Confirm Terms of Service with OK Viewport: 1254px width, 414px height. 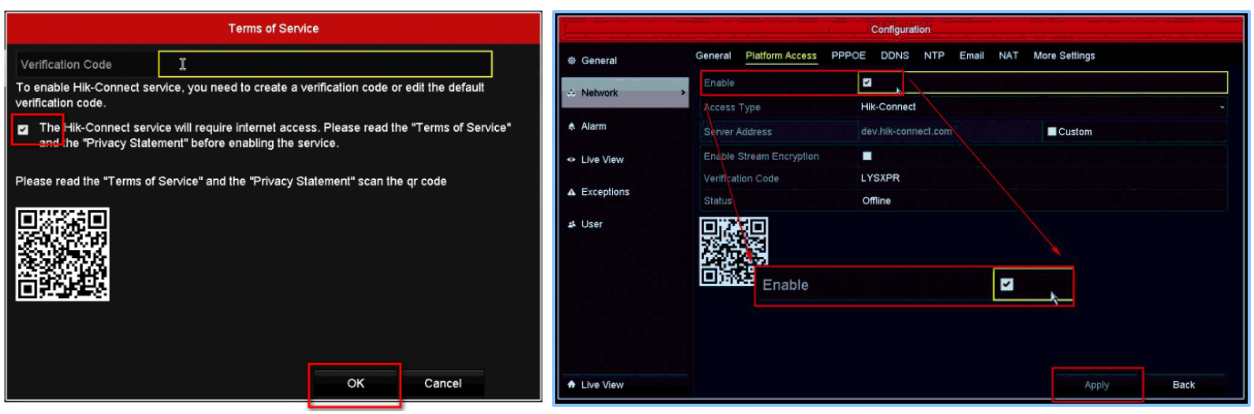coord(355,383)
